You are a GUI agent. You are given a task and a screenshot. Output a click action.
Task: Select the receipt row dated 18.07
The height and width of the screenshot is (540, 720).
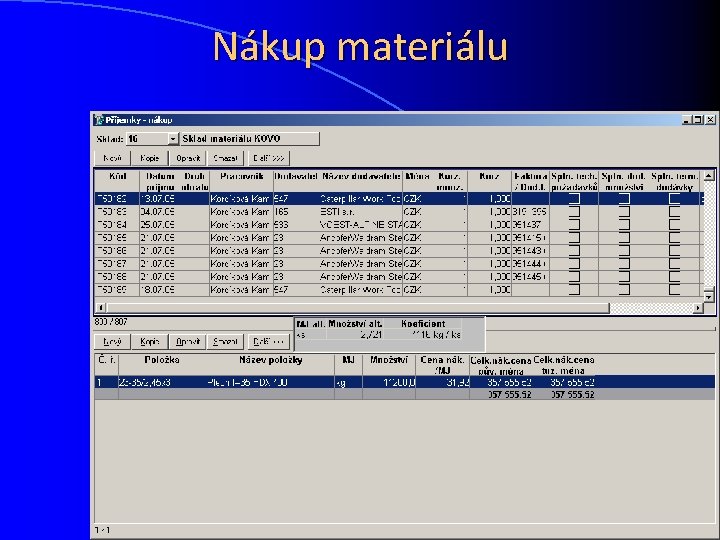(399, 290)
